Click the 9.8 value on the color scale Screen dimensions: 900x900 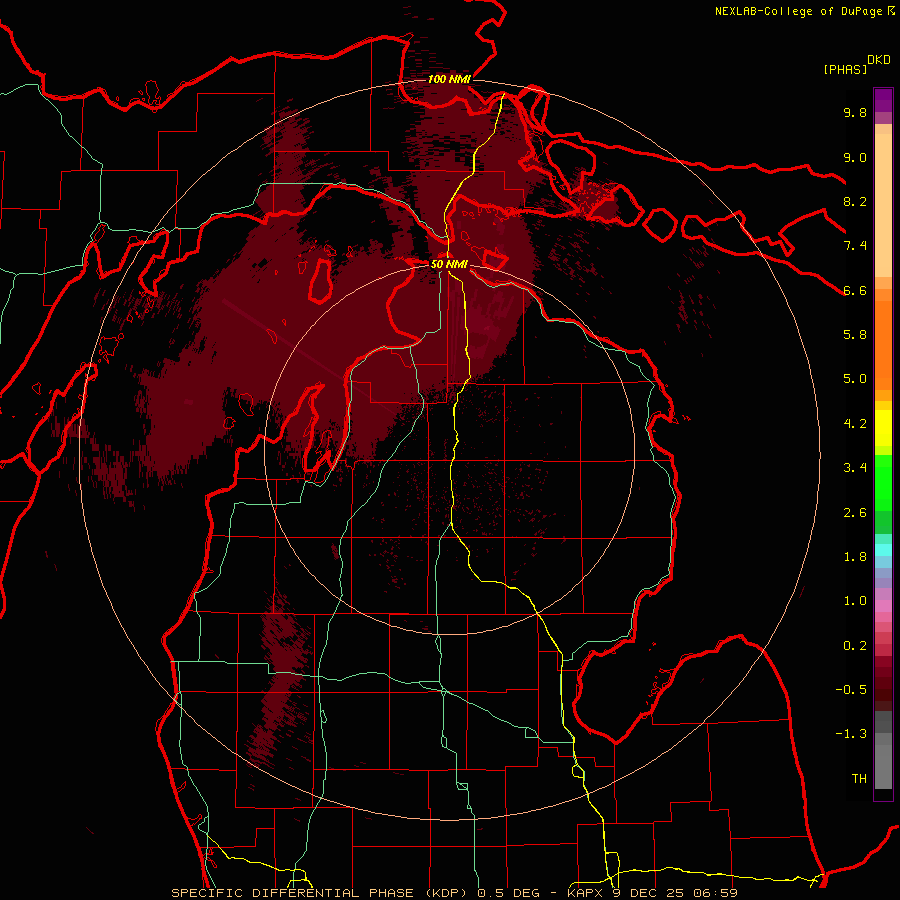point(855,112)
